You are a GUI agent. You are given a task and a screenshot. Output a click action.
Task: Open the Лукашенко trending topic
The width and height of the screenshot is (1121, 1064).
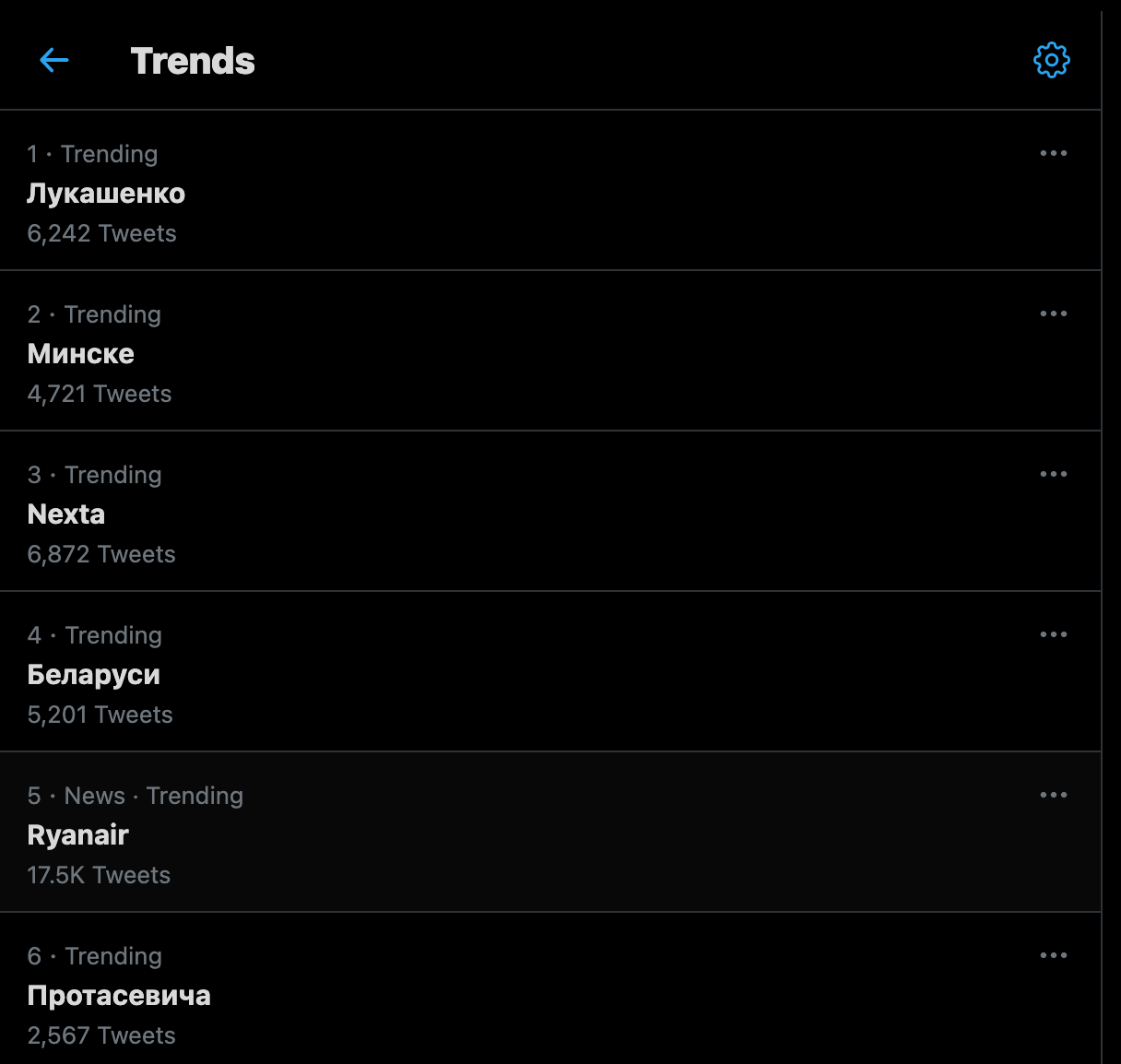tap(106, 194)
